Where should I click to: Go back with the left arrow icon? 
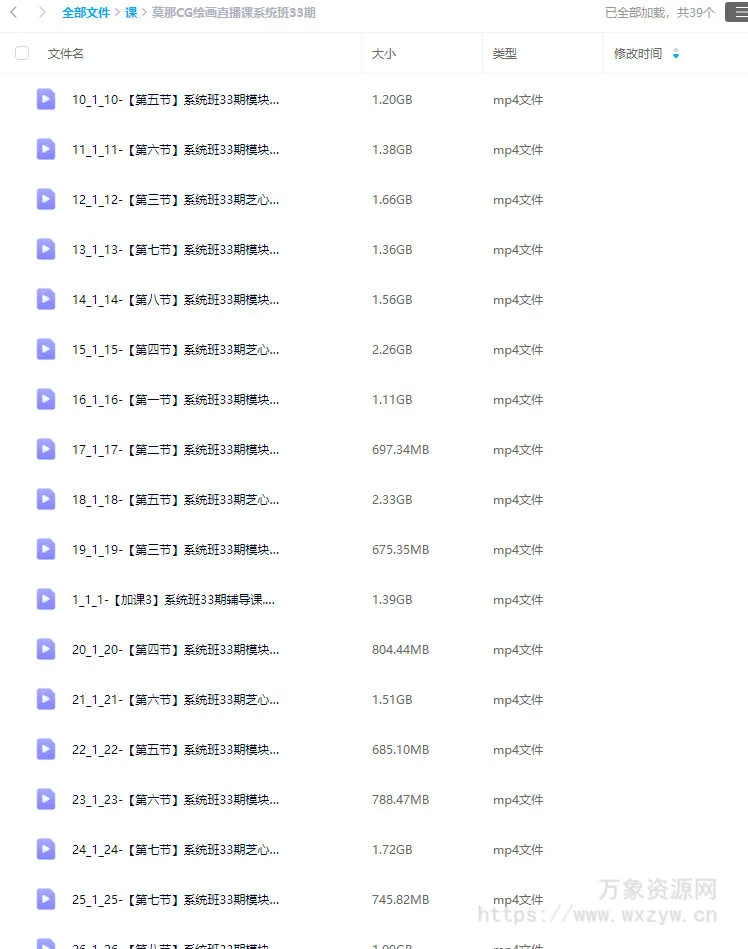14,12
